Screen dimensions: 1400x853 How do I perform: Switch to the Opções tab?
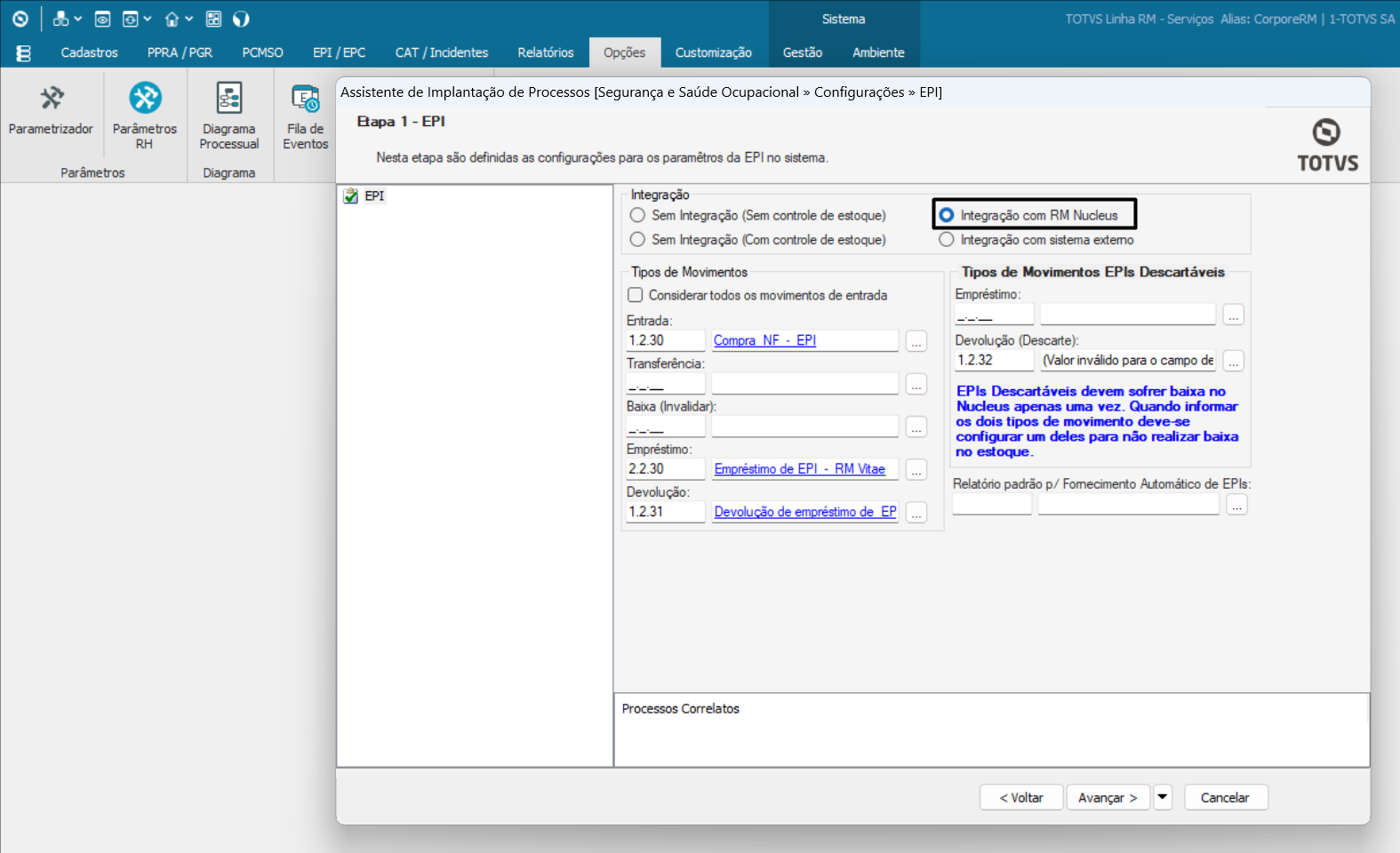(x=624, y=52)
